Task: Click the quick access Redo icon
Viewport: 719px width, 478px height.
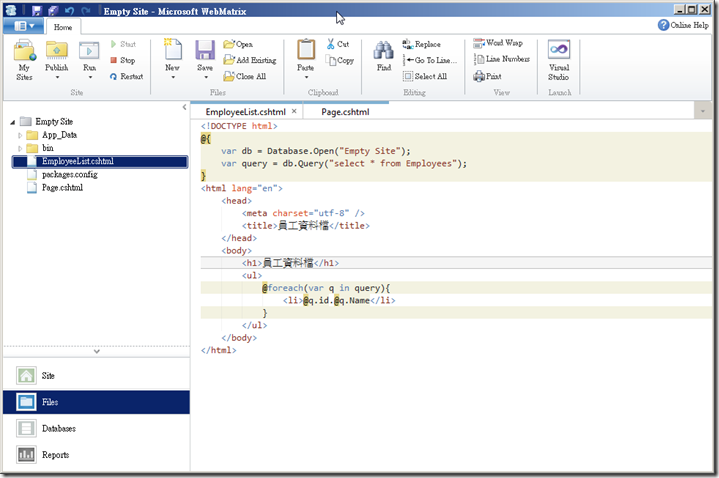Action: point(86,11)
